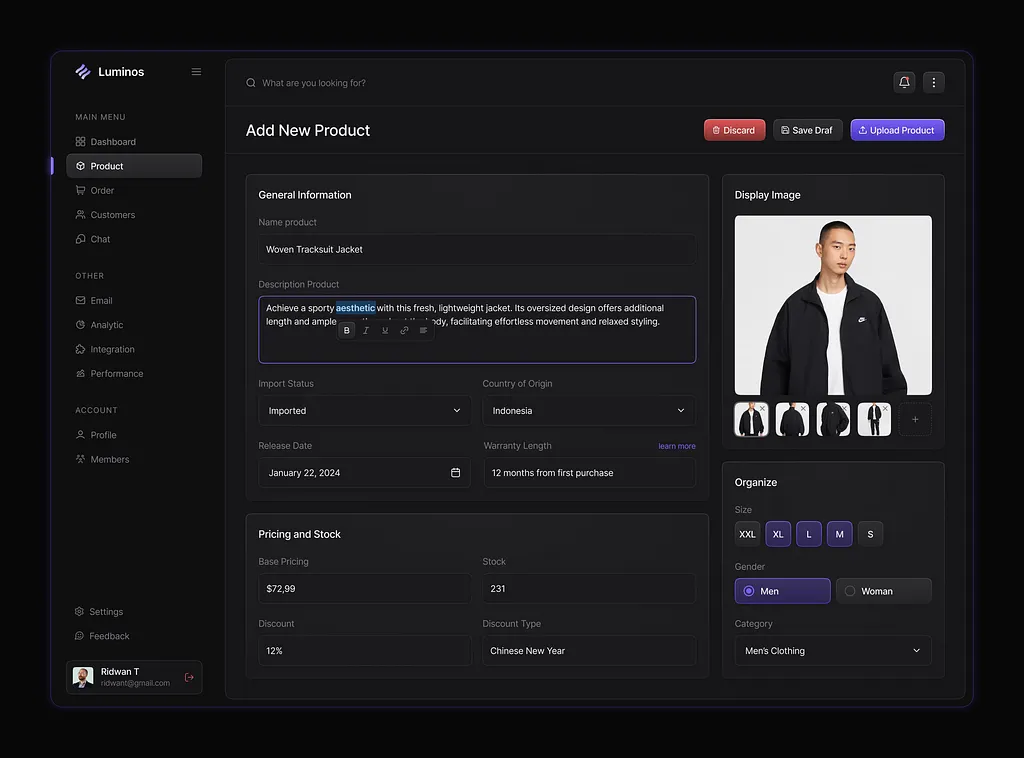The height and width of the screenshot is (758, 1024).
Task: Click the Upload Product button
Action: 897,130
